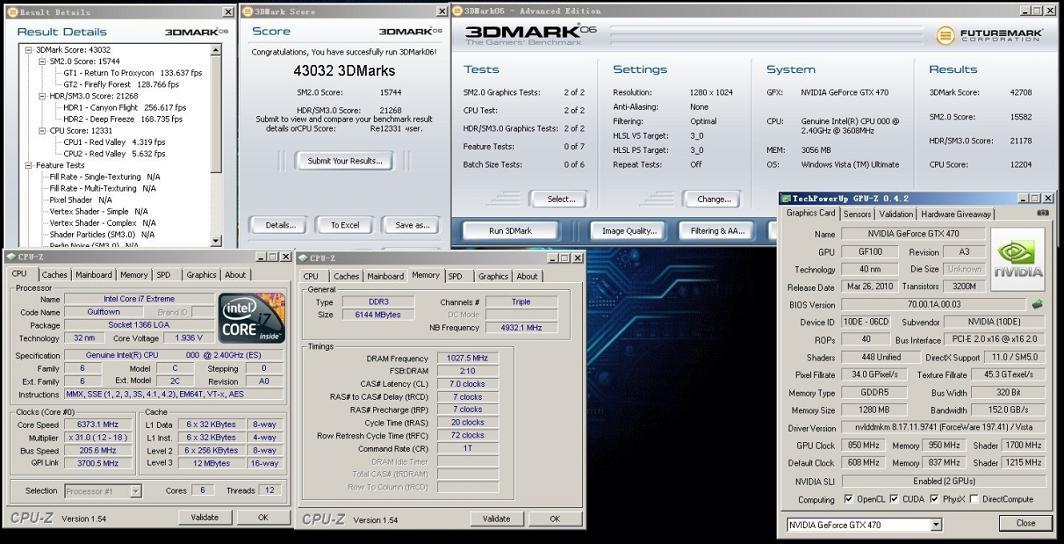Open the Processor #1 selection dropdown

pos(136,490)
